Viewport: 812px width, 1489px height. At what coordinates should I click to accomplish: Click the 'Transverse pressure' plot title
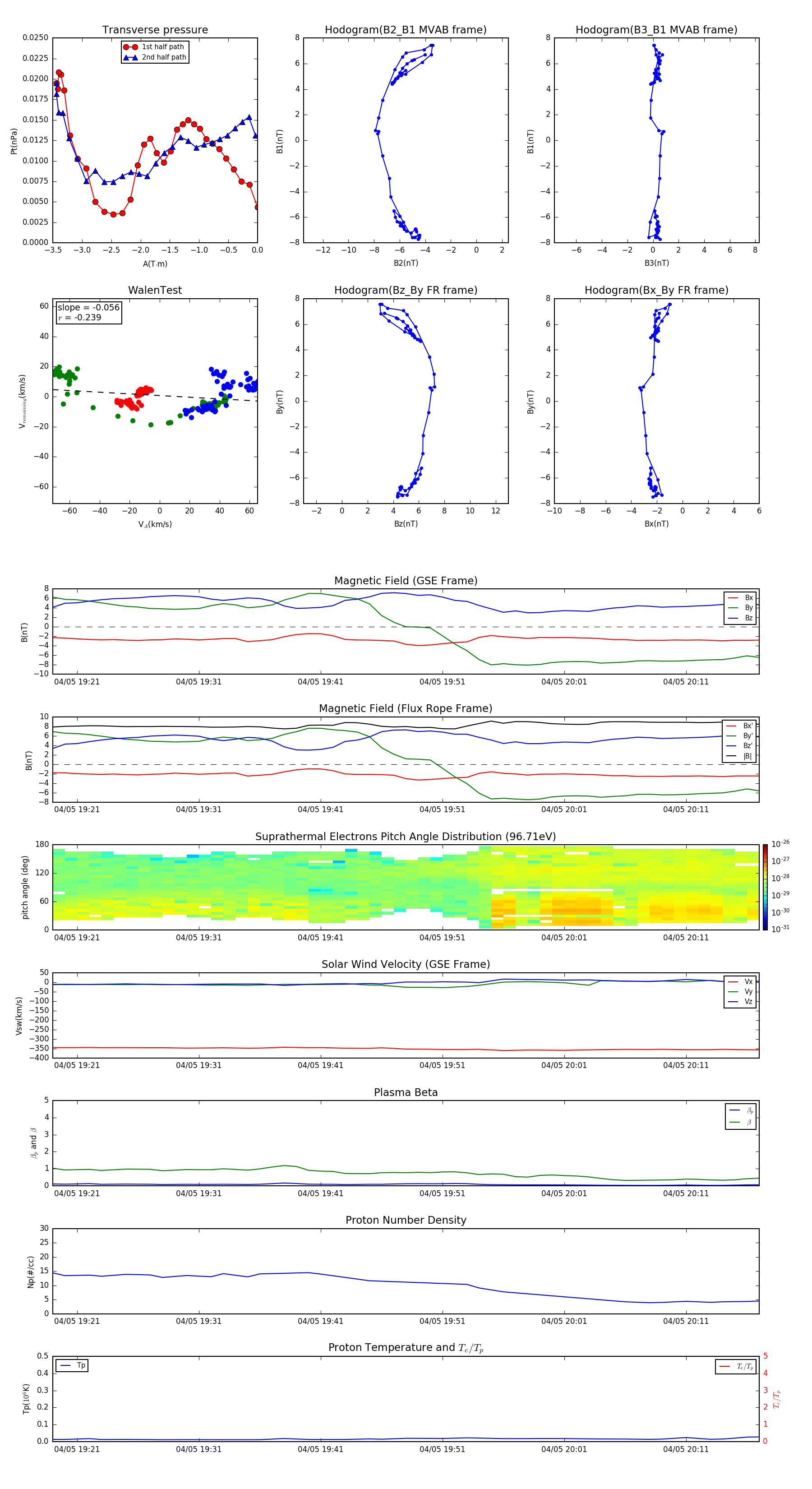(155, 30)
